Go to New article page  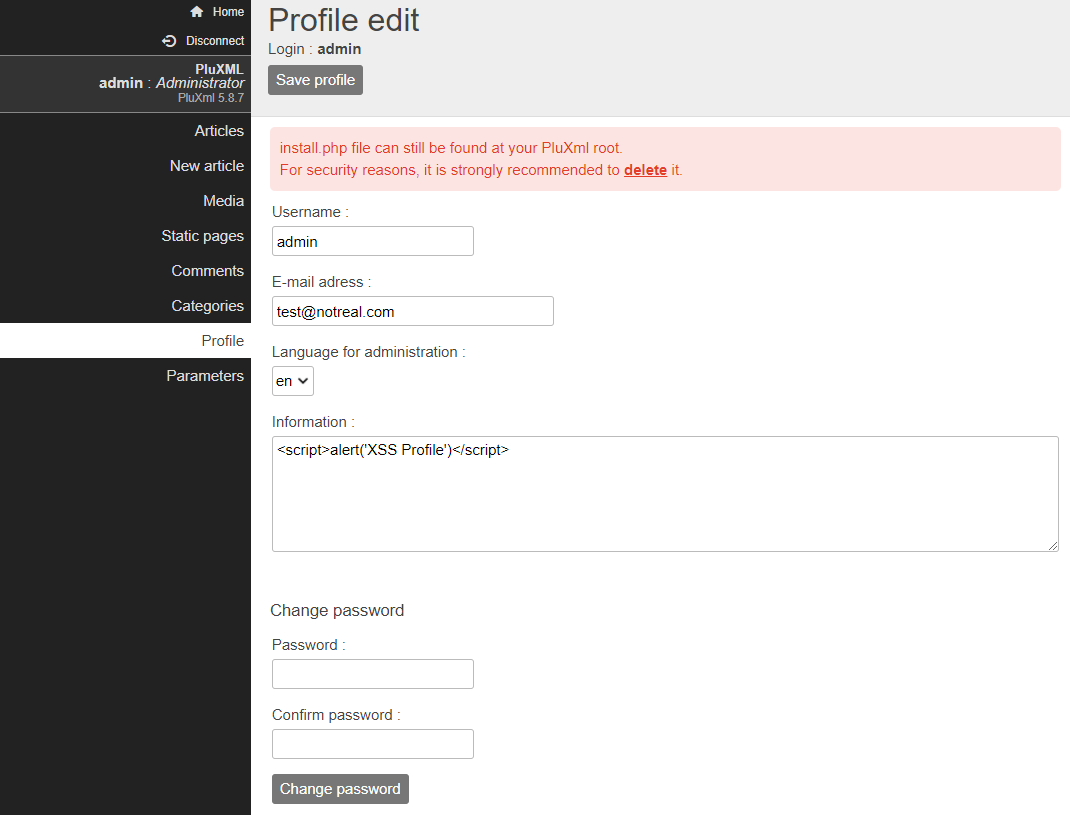pos(206,166)
